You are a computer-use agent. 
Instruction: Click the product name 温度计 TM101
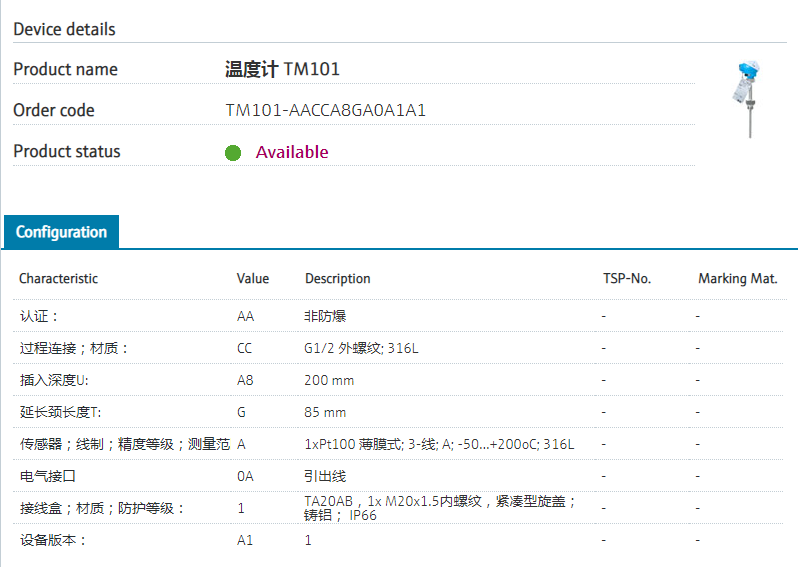[x=282, y=69]
